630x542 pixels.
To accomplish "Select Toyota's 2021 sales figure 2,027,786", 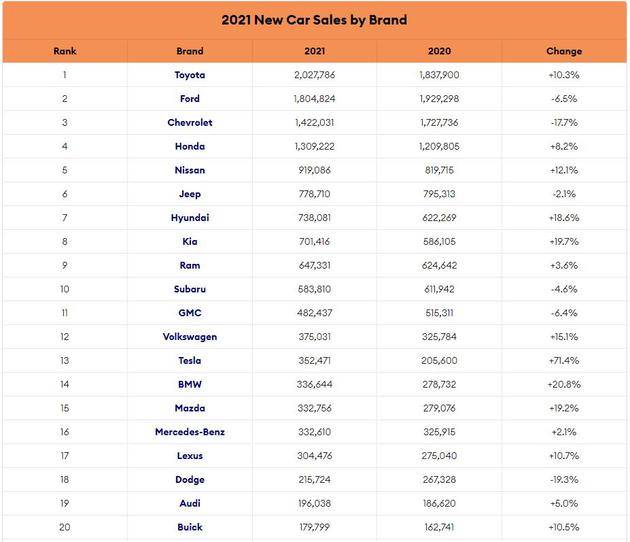I will pyautogui.click(x=314, y=75).
